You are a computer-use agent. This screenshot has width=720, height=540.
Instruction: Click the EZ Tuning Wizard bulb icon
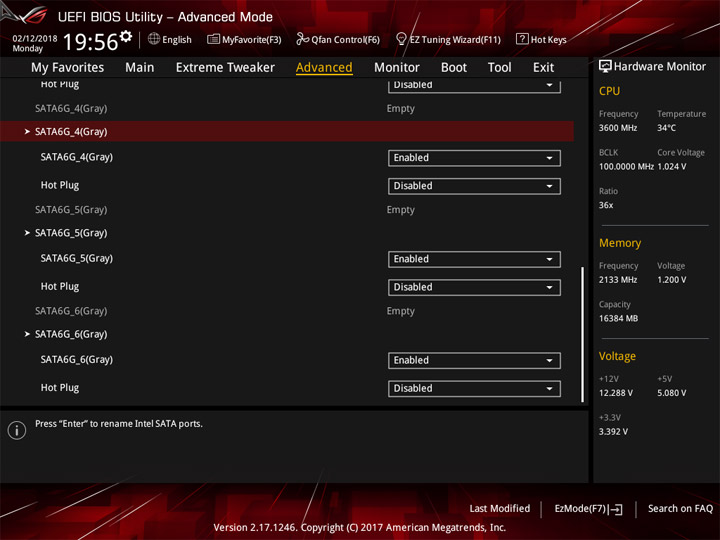point(401,39)
